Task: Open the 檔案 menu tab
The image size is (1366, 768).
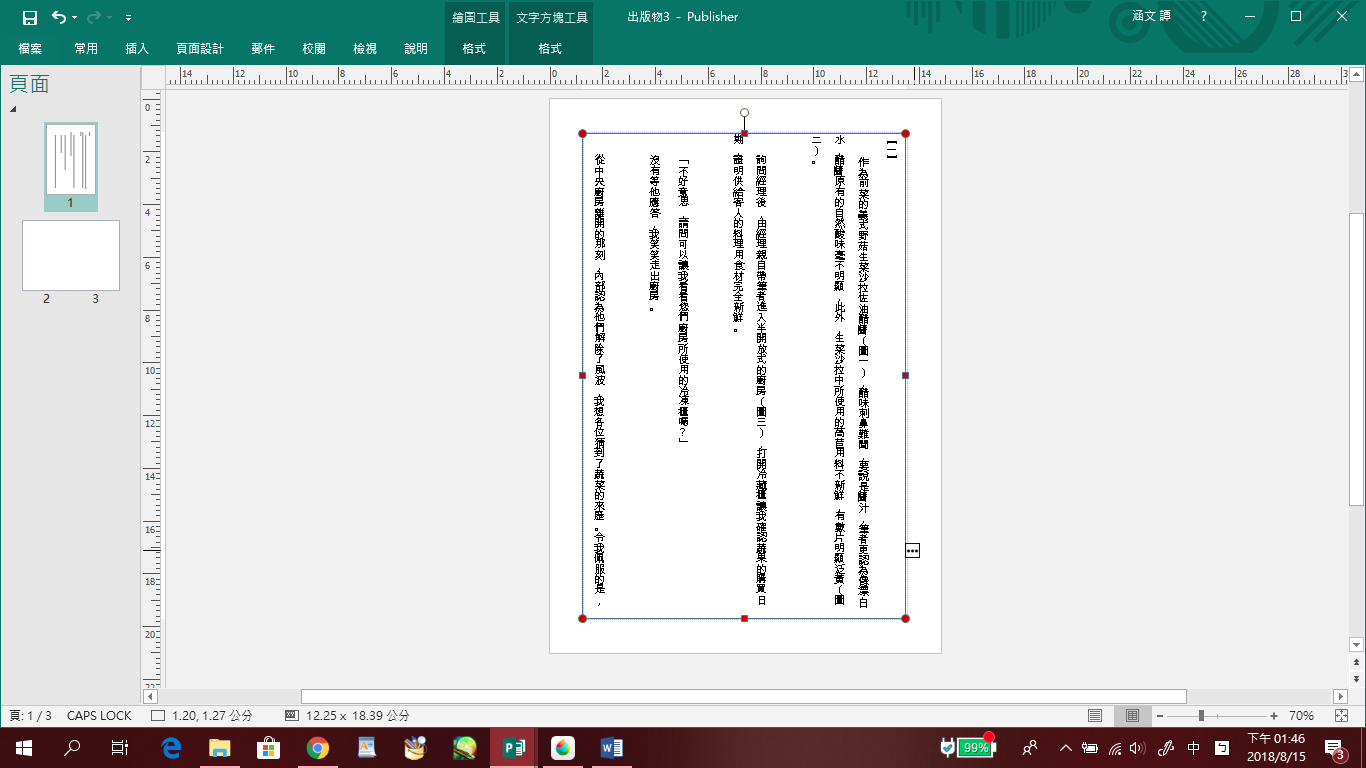Action: (x=30, y=48)
